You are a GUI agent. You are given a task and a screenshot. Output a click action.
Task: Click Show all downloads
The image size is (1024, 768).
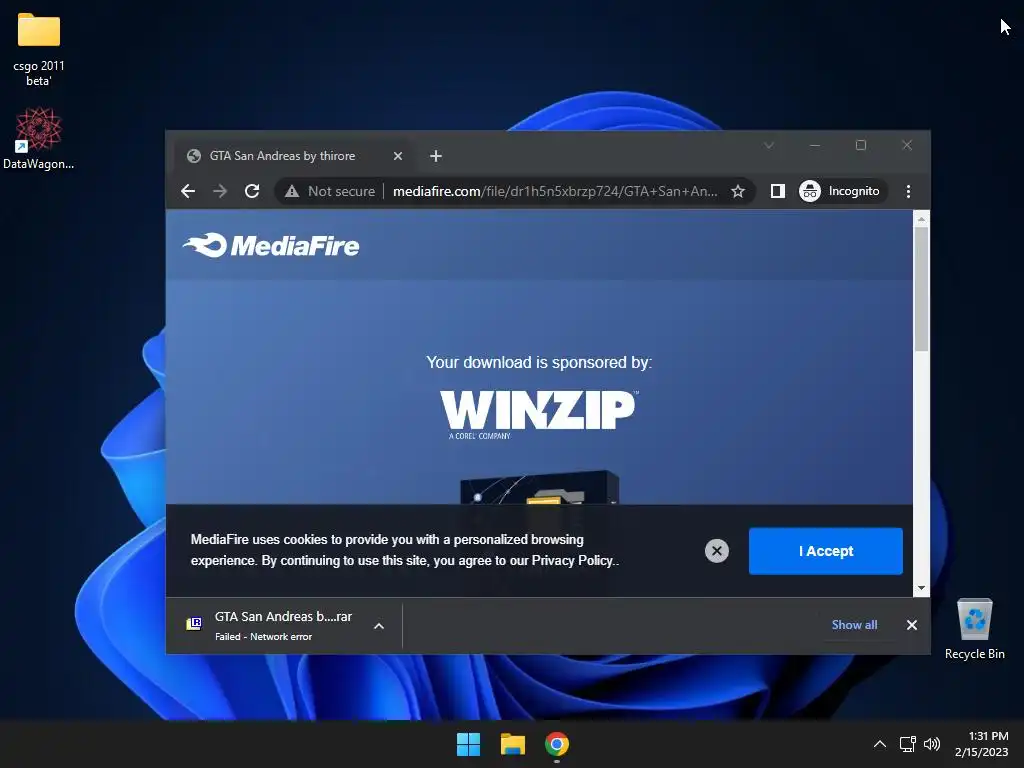854,625
